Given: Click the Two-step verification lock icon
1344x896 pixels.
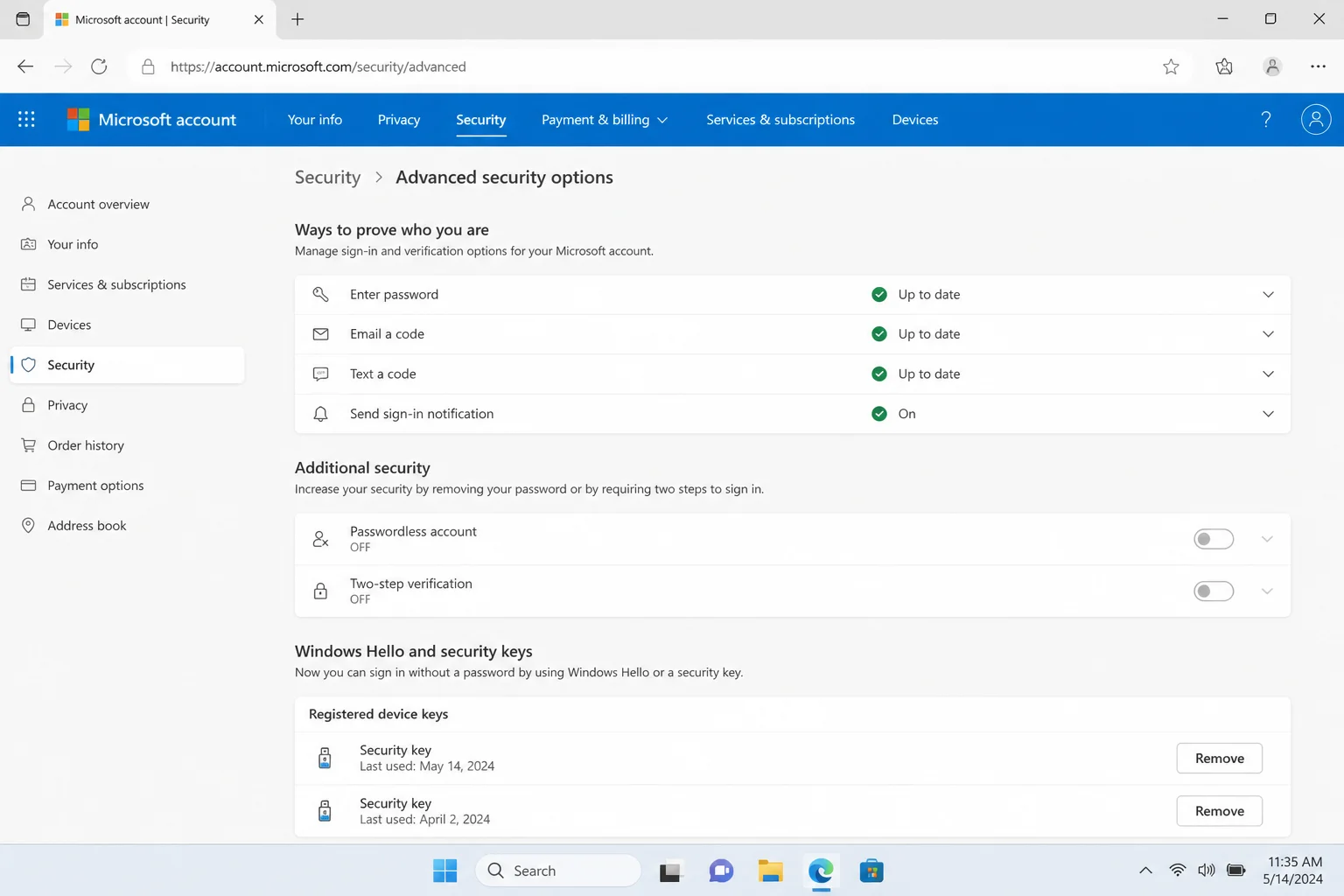Looking at the screenshot, I should point(321,591).
